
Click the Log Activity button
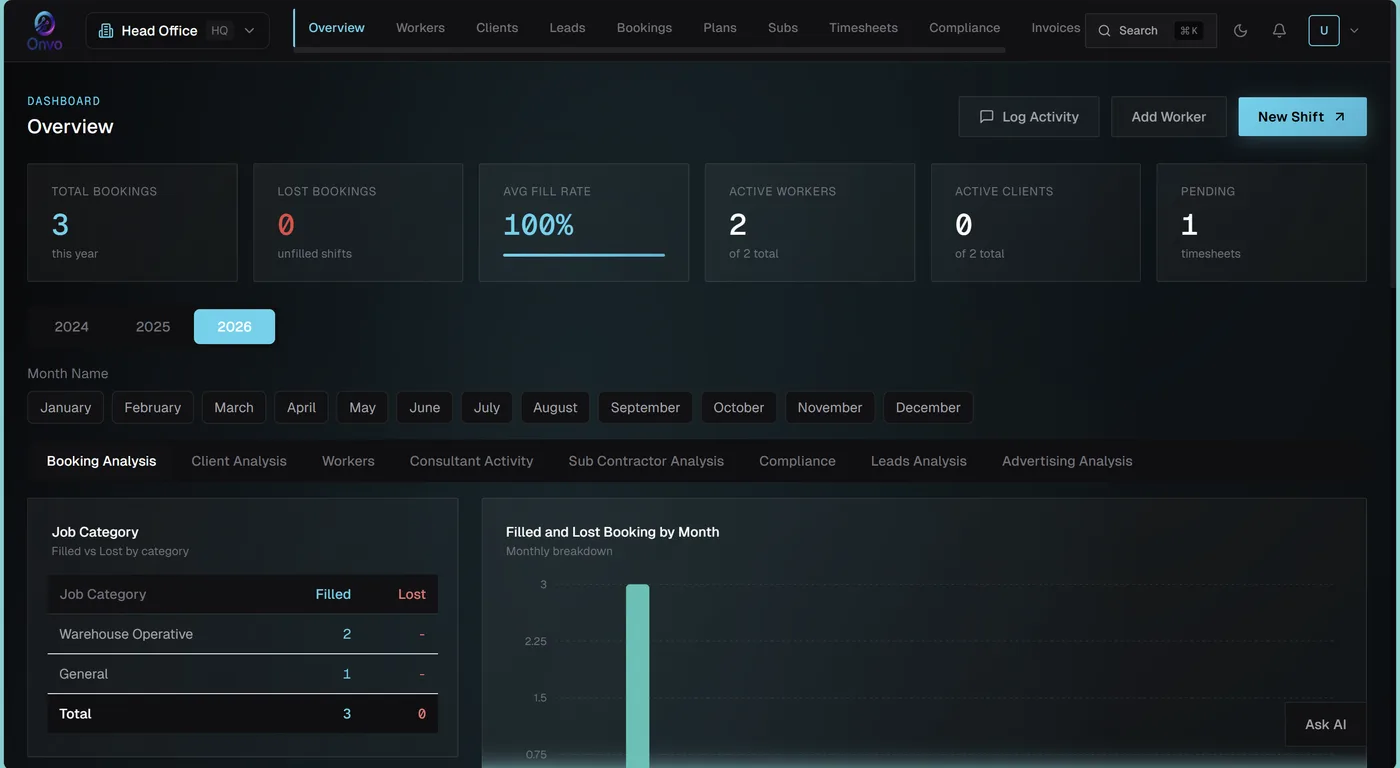tap(1029, 117)
